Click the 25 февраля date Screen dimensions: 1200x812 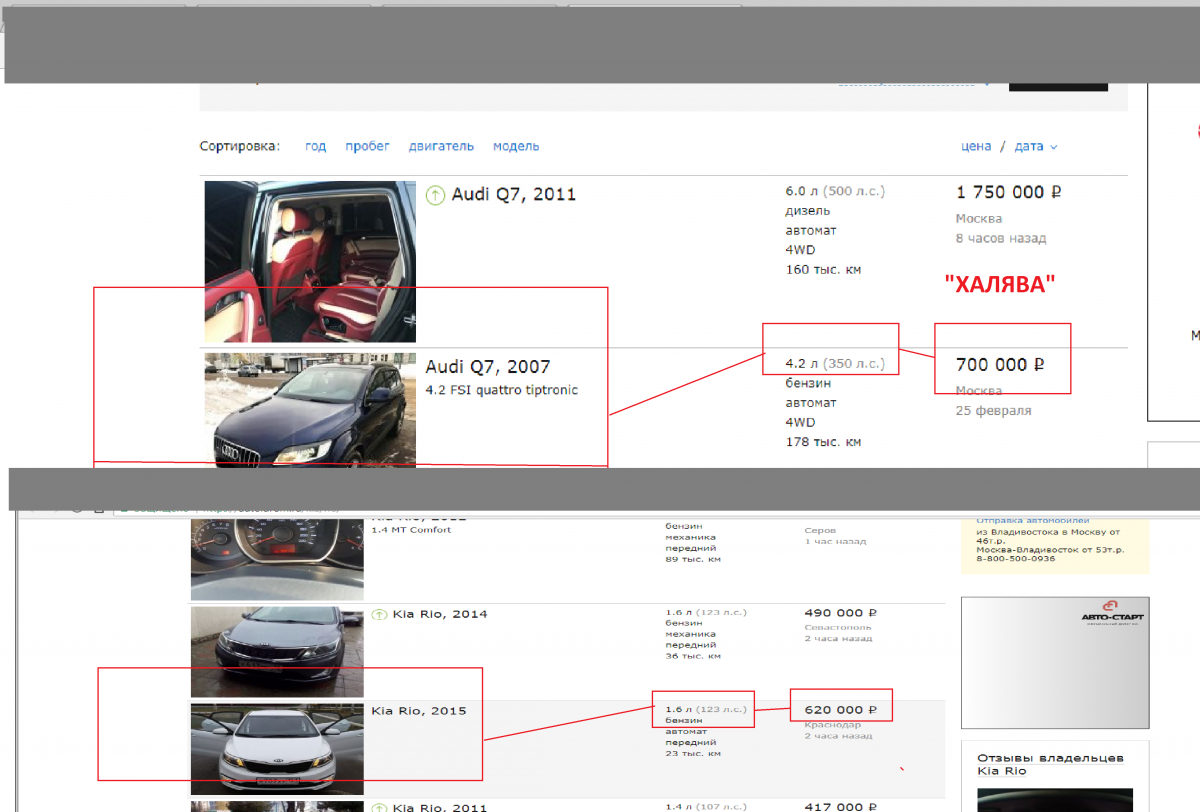click(994, 411)
